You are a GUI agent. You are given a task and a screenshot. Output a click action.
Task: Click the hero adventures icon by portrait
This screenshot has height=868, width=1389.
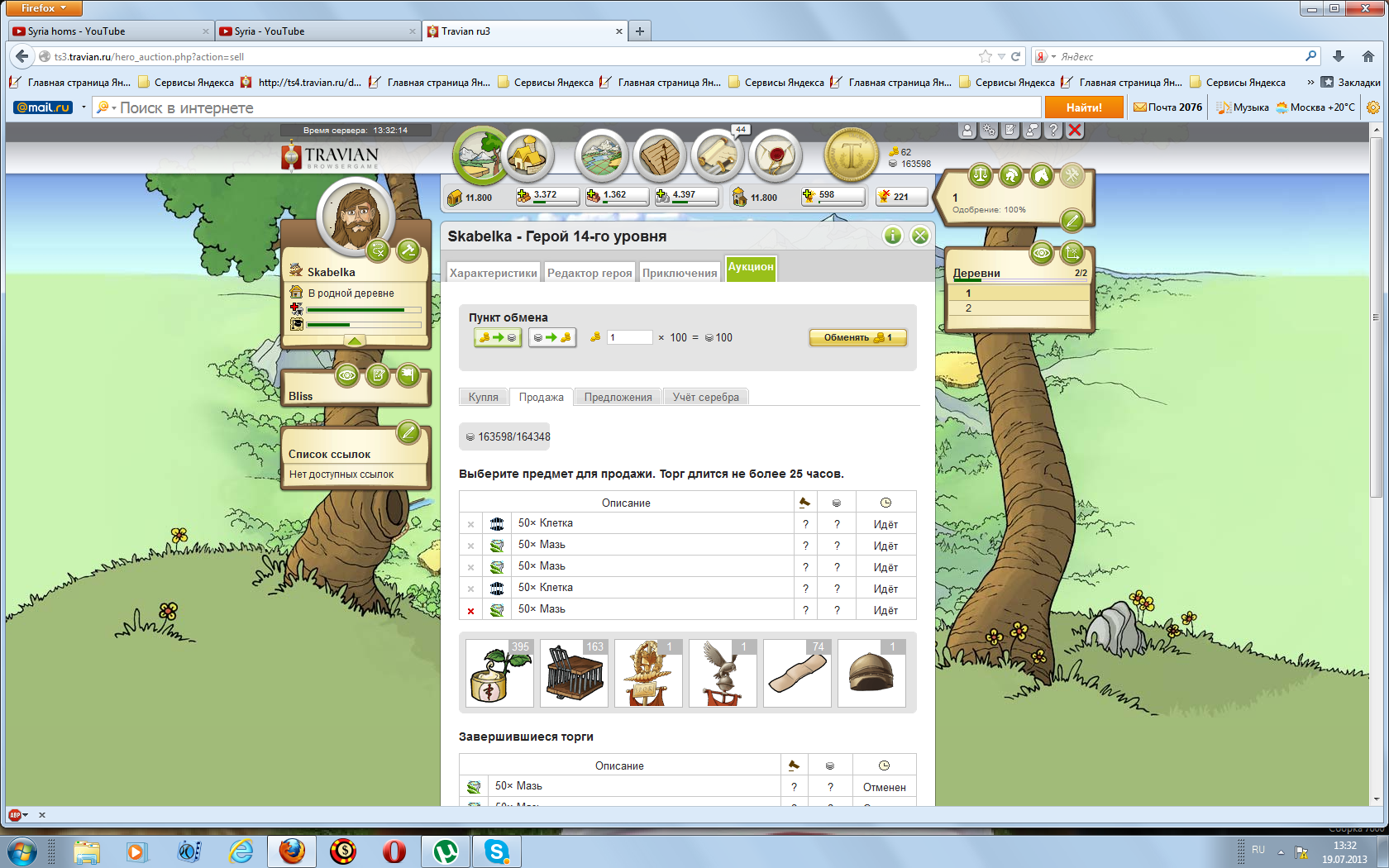pos(378,250)
